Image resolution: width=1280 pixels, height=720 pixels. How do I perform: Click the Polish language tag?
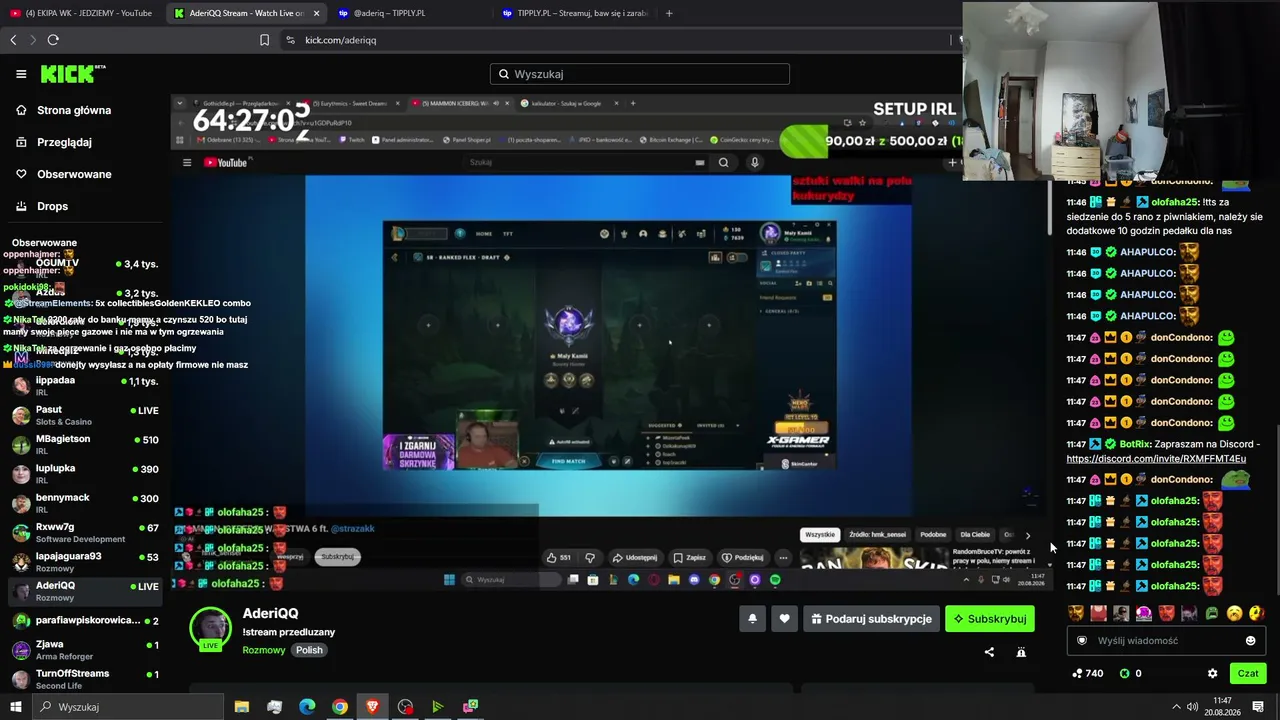click(309, 650)
